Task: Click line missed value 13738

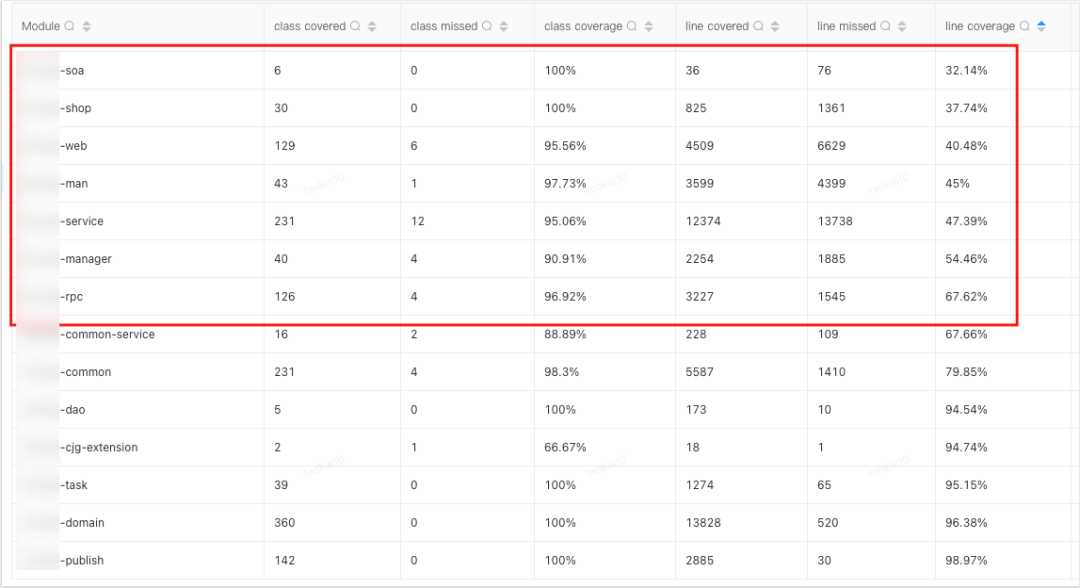Action: [x=835, y=221]
